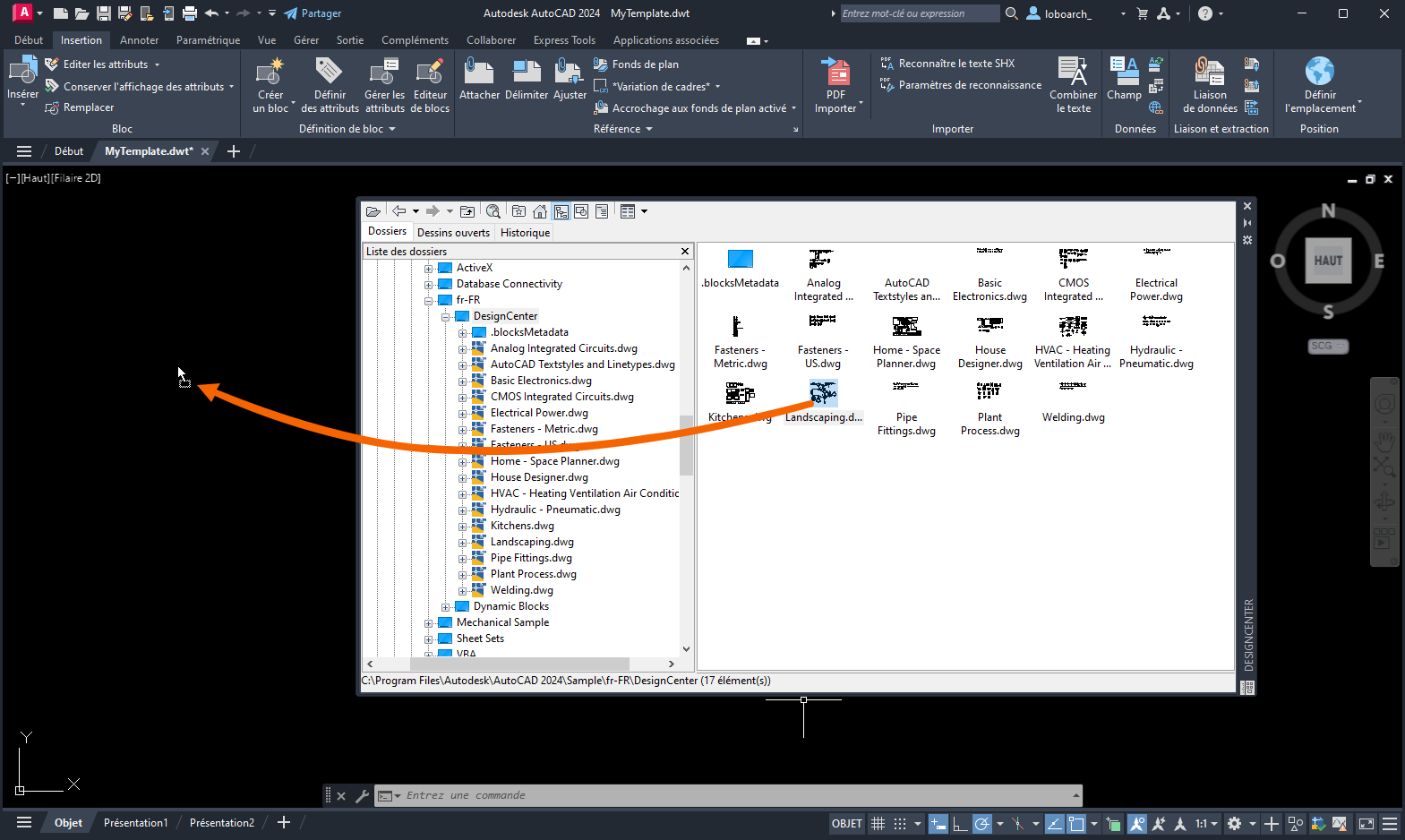The width and height of the screenshot is (1405, 840).
Task: Click the DesignCenter Load folder icon
Action: coord(373,211)
